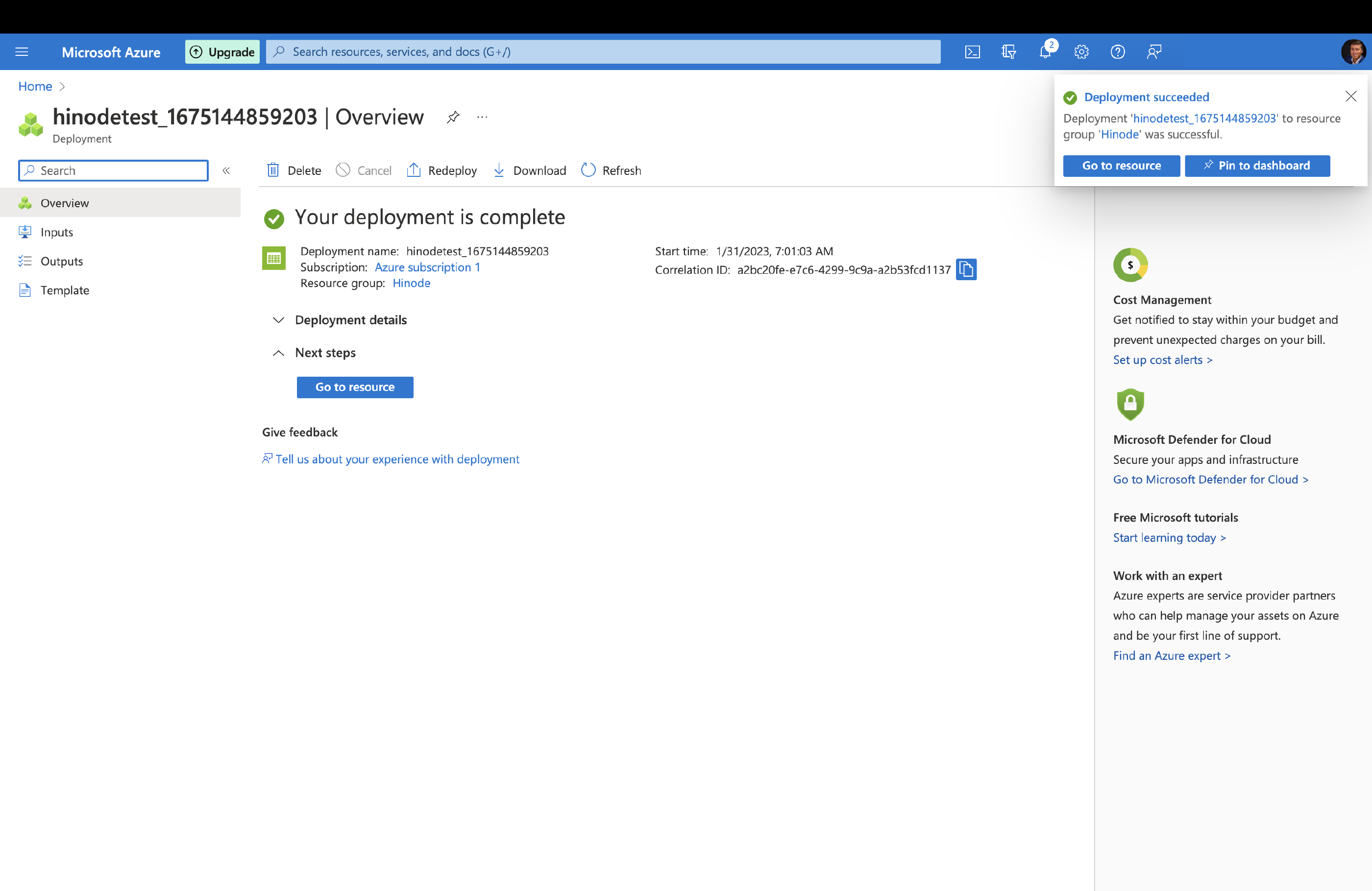Screen dimensions: 1372x891
Task: Collapse the left sidebar menu
Action: pos(226,170)
